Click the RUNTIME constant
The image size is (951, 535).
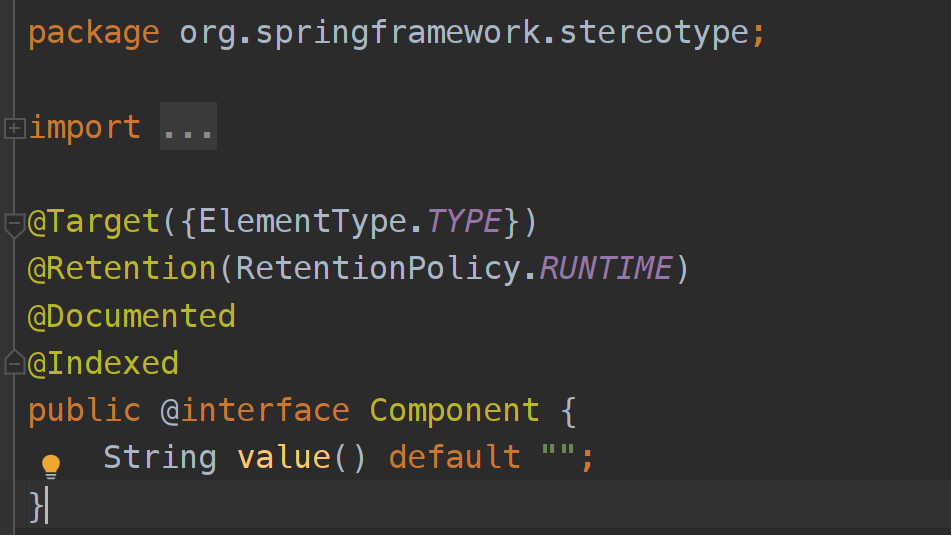pyautogui.click(x=605, y=268)
